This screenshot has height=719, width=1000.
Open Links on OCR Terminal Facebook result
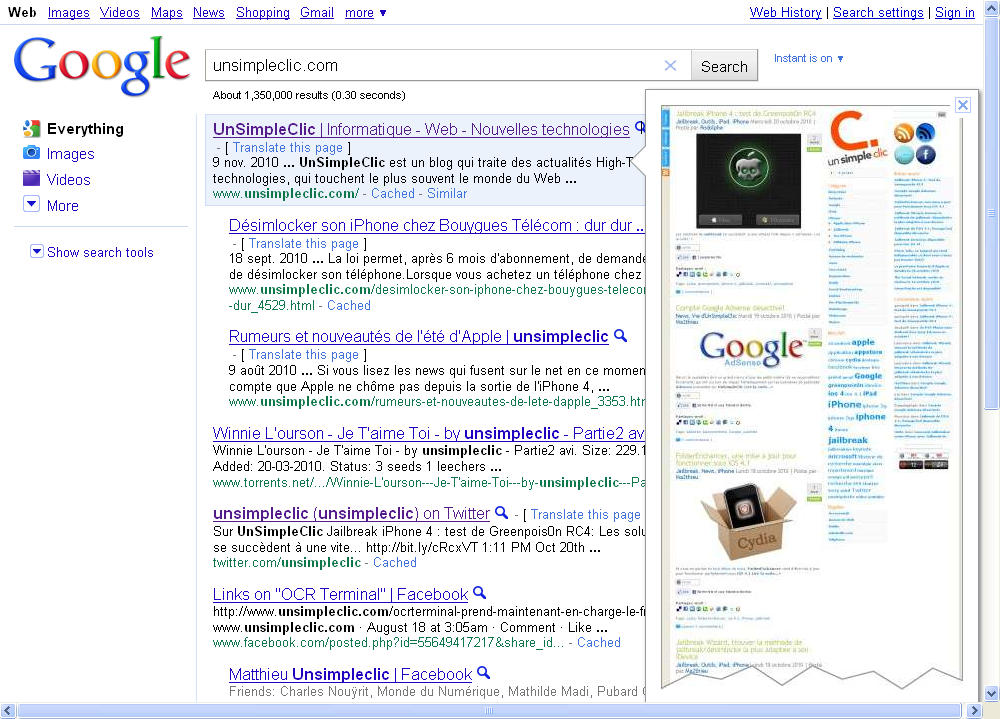[x=341, y=594]
